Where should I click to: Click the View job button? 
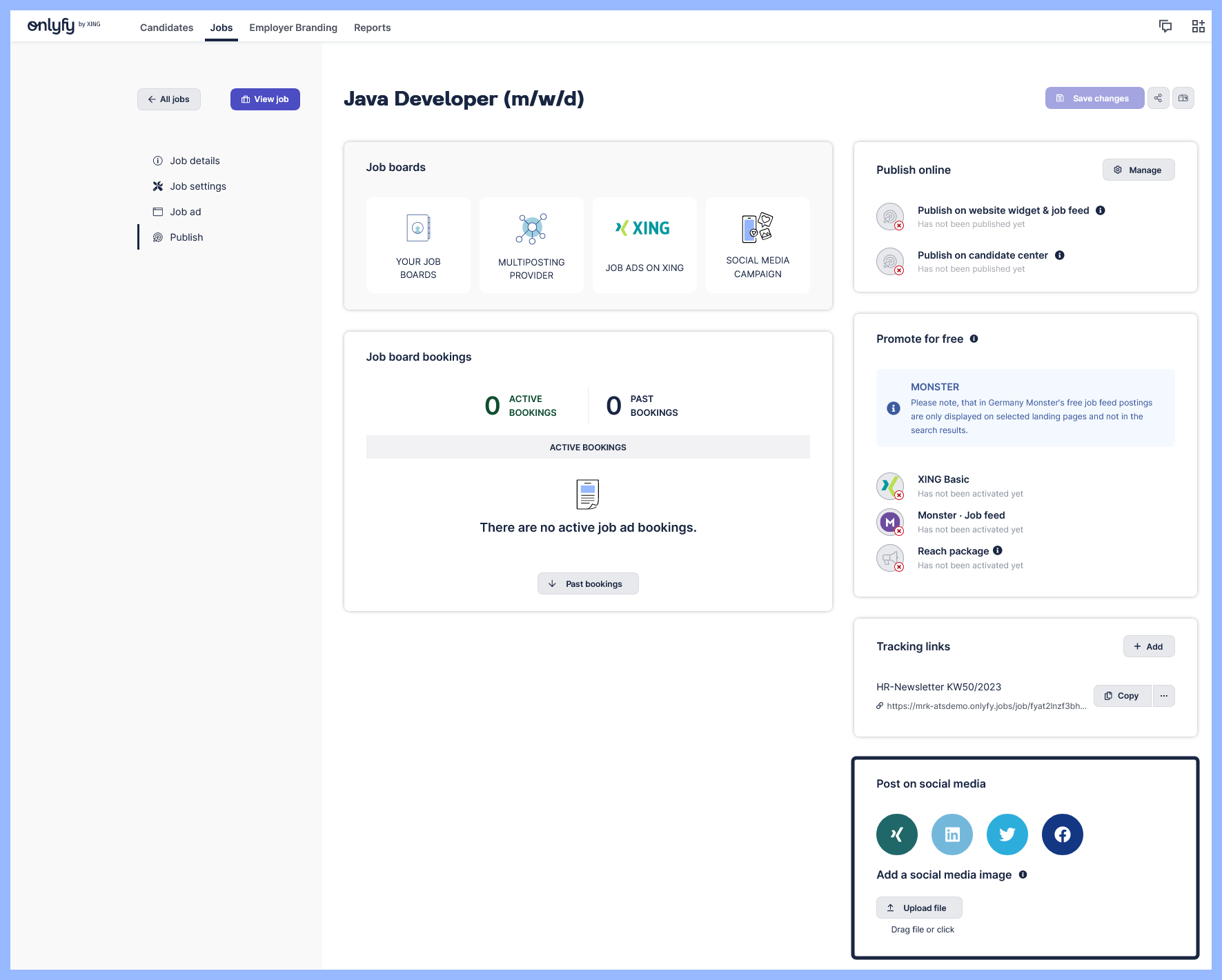(x=265, y=99)
